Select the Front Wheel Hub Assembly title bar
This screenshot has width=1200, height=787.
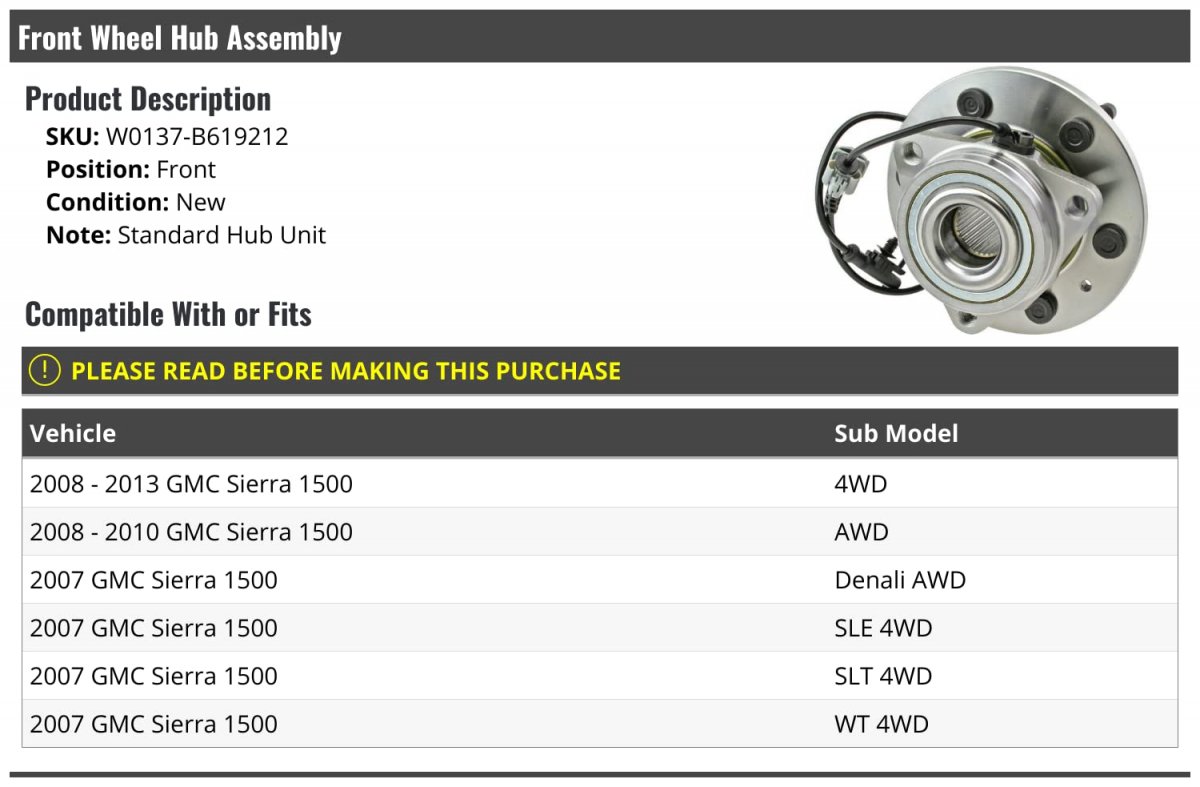click(600, 37)
